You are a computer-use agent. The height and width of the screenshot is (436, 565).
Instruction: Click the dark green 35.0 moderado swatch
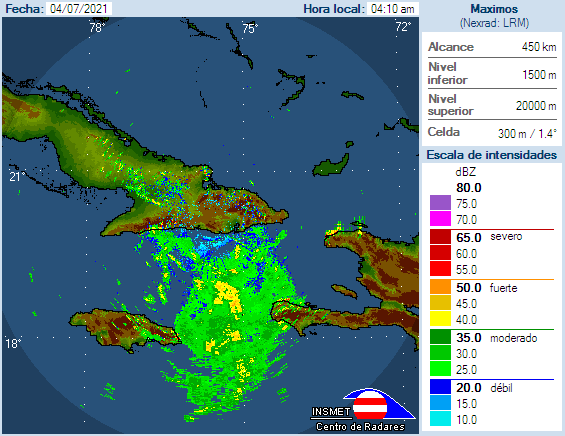pyautogui.click(x=440, y=337)
